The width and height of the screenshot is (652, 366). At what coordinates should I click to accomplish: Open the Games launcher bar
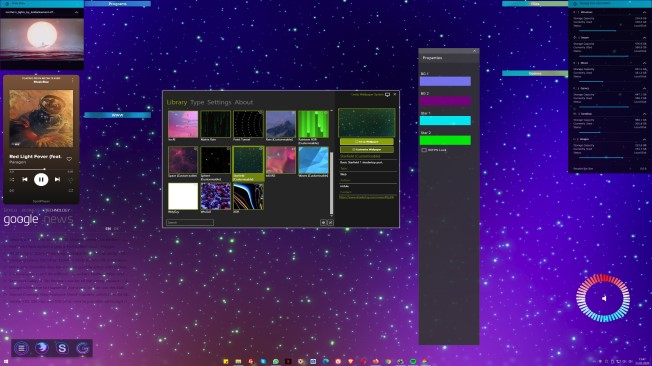click(535, 73)
